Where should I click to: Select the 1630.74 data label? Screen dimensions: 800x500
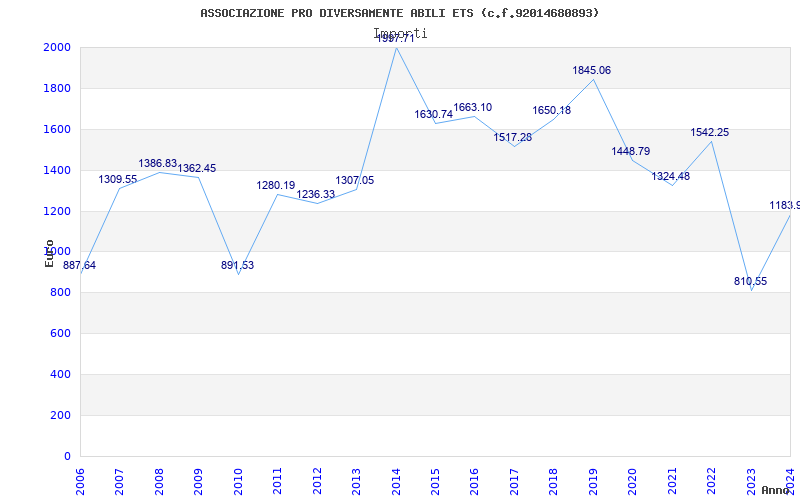434,114
